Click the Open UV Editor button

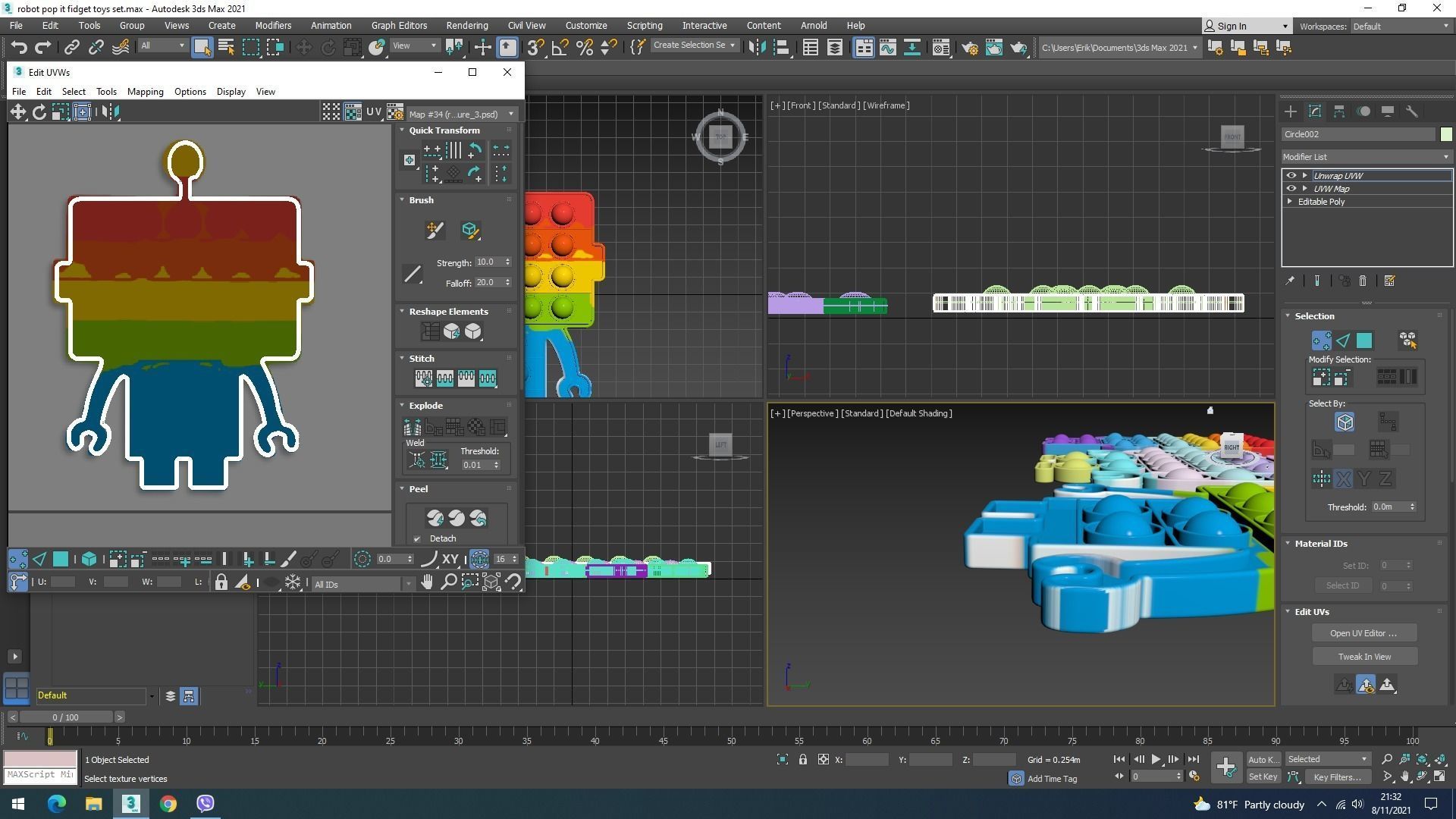(x=1363, y=633)
